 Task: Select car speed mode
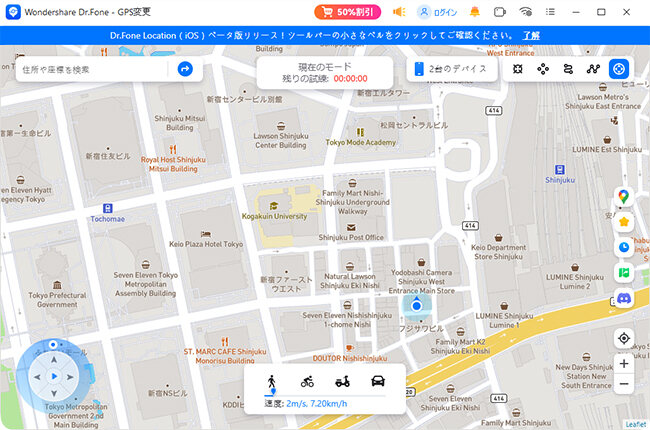[379, 382]
